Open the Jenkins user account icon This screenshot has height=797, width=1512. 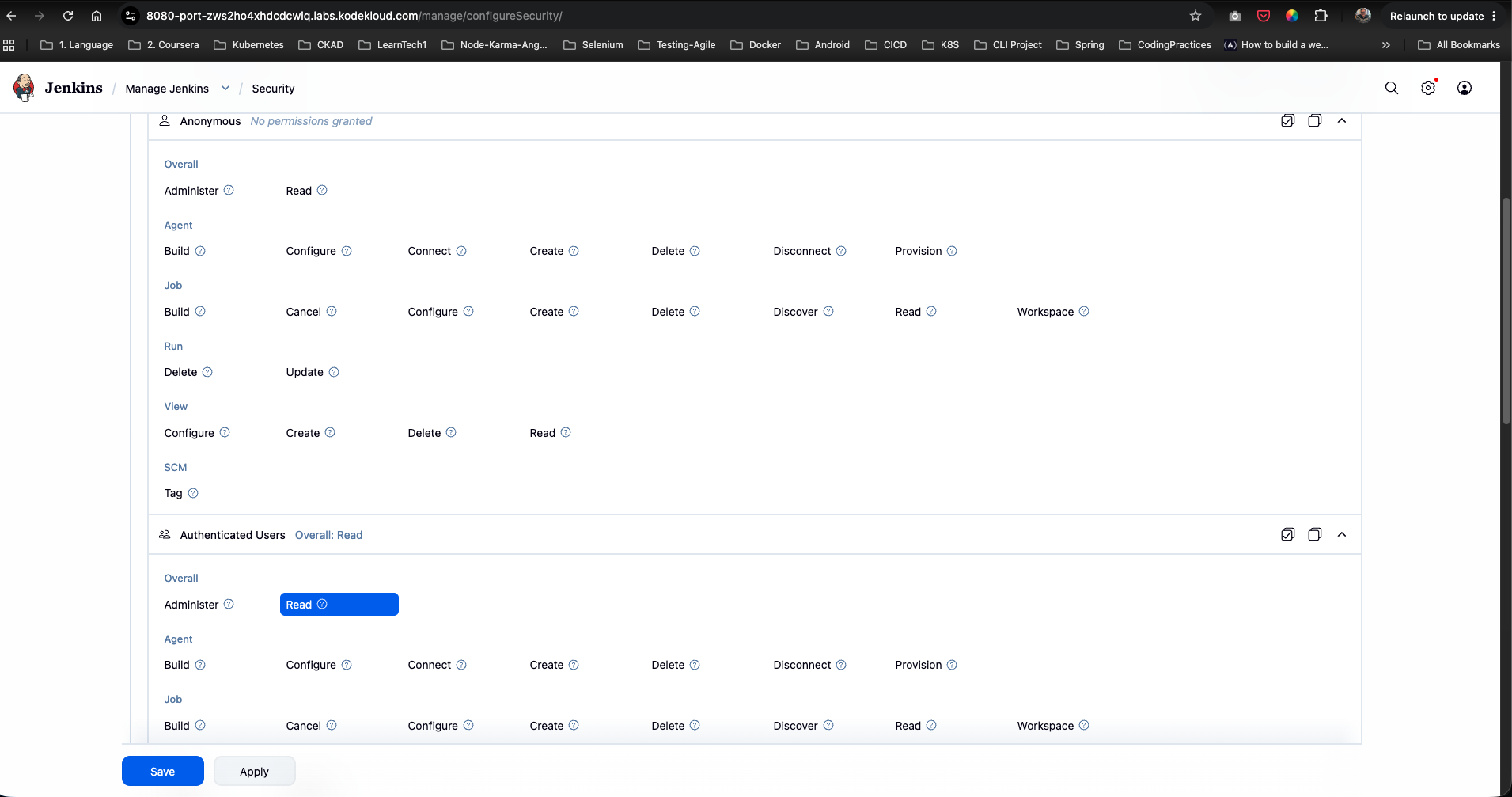[x=1465, y=88]
